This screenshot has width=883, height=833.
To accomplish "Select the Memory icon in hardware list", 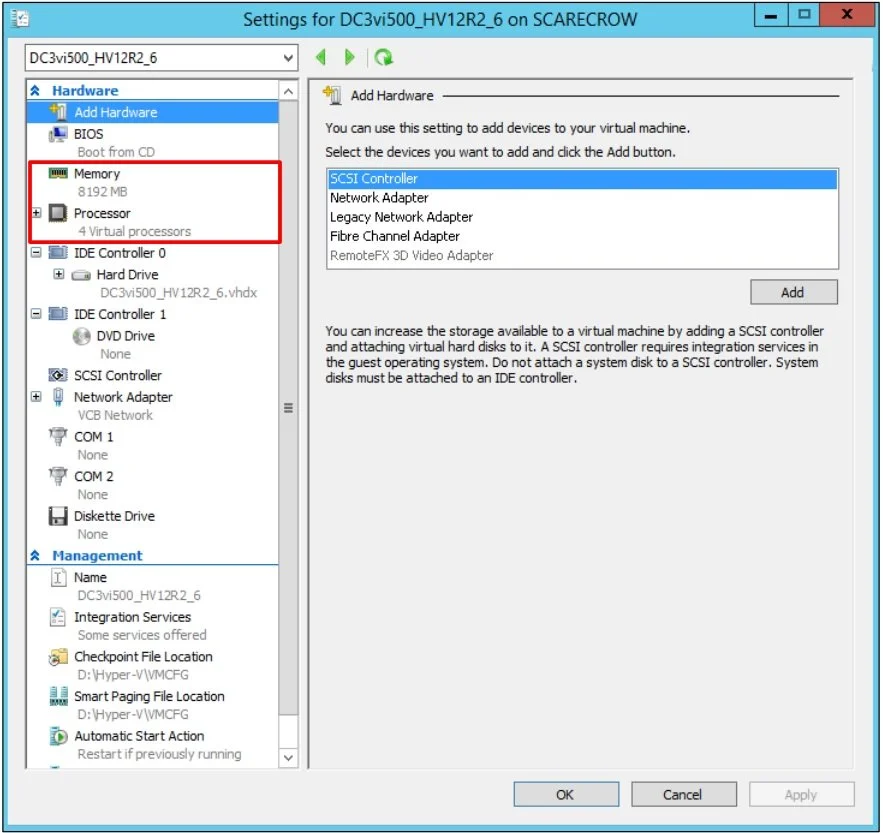I will click(59, 173).
